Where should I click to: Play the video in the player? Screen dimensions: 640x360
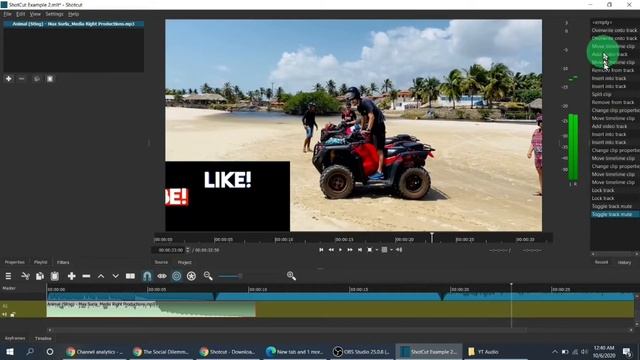tap(340, 250)
